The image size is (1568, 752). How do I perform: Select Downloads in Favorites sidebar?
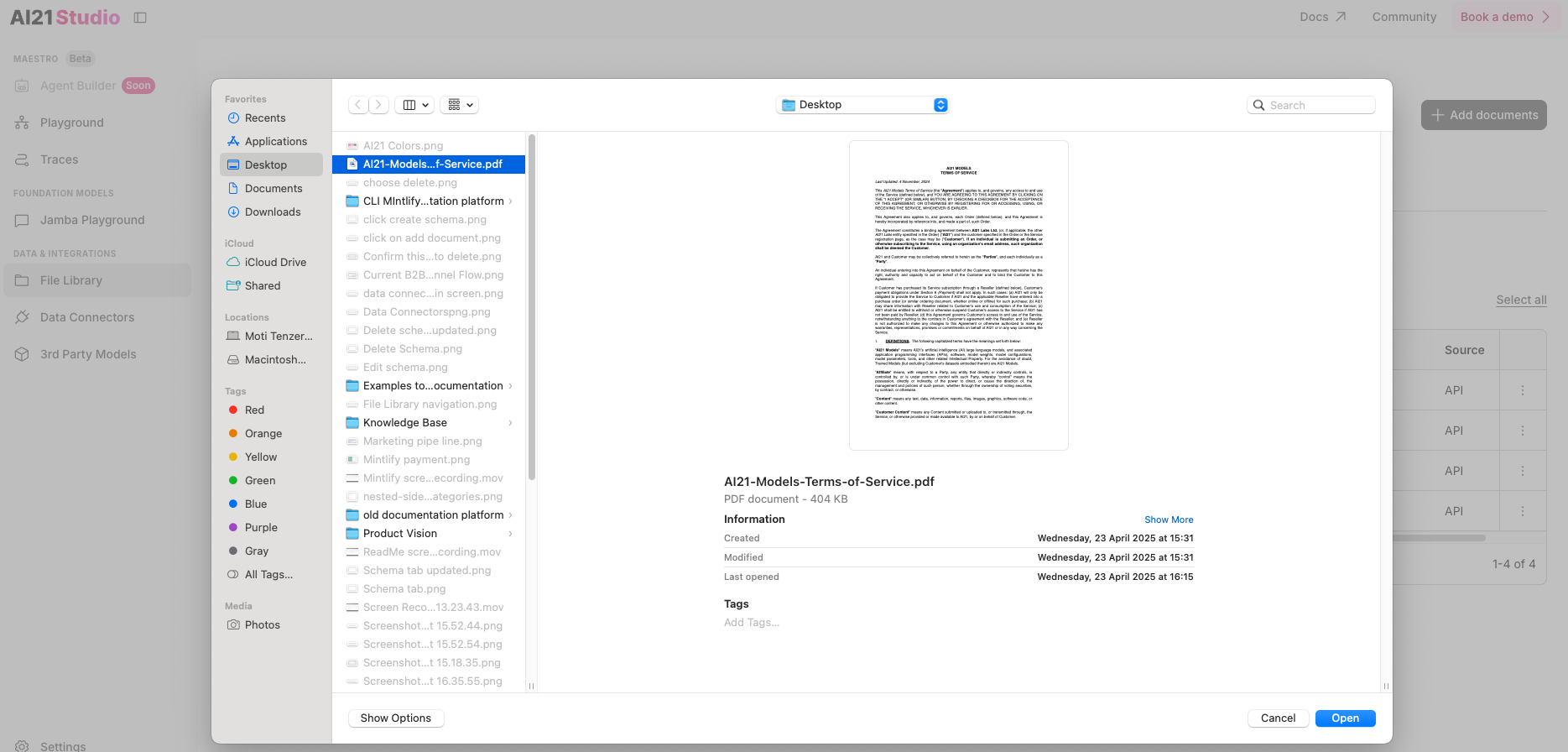(273, 212)
